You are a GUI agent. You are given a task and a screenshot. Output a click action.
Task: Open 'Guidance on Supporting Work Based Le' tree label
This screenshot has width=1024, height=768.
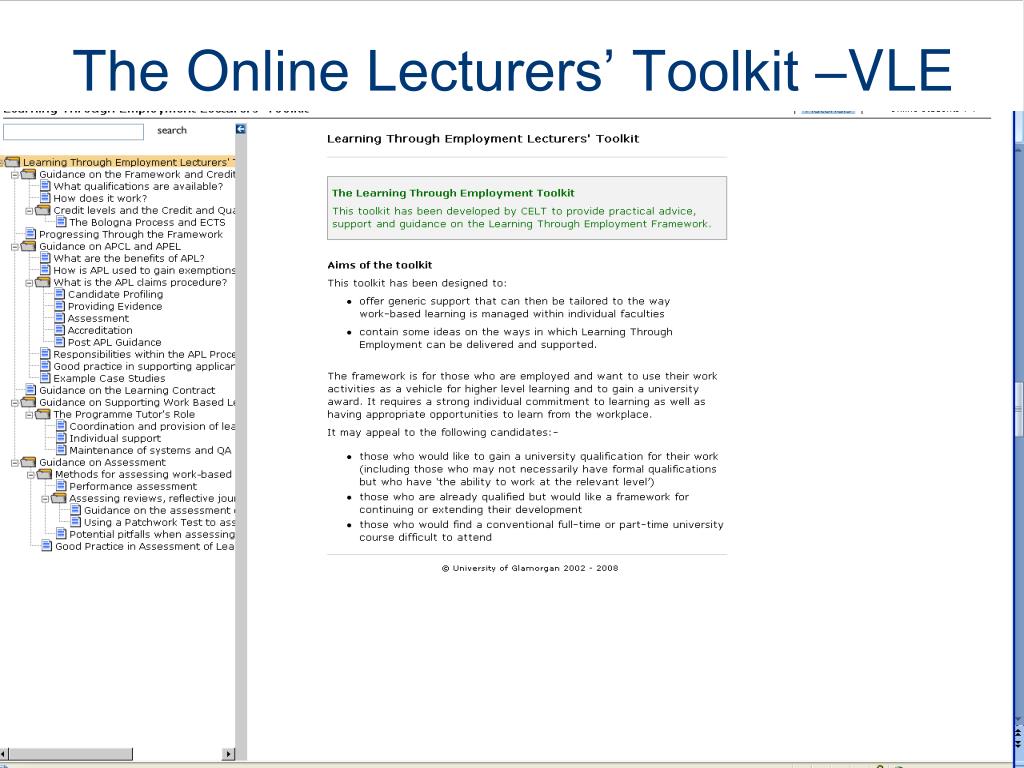point(137,402)
